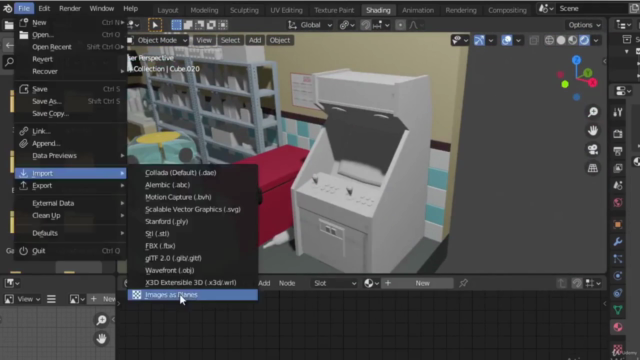Expand the shading options dropdown arrow
The width and height of the screenshot is (640, 360).
(x=596, y=40)
